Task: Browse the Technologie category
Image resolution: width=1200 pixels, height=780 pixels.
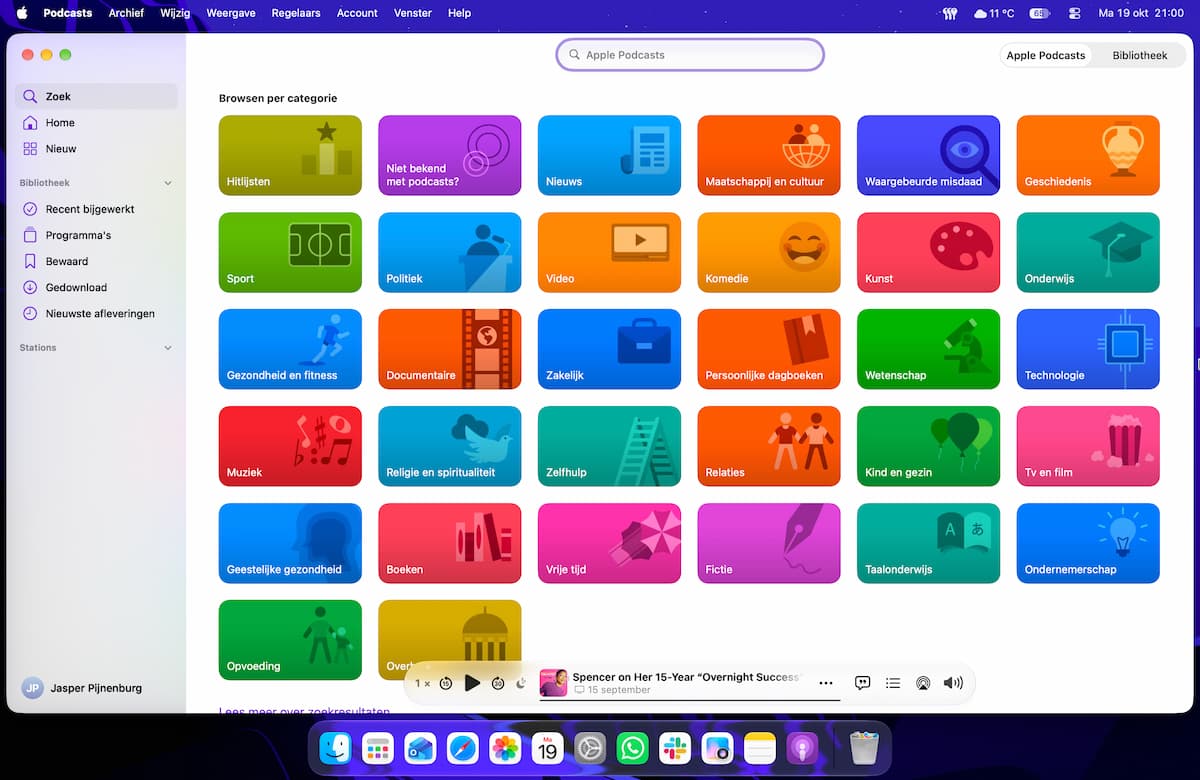Action: (x=1088, y=349)
